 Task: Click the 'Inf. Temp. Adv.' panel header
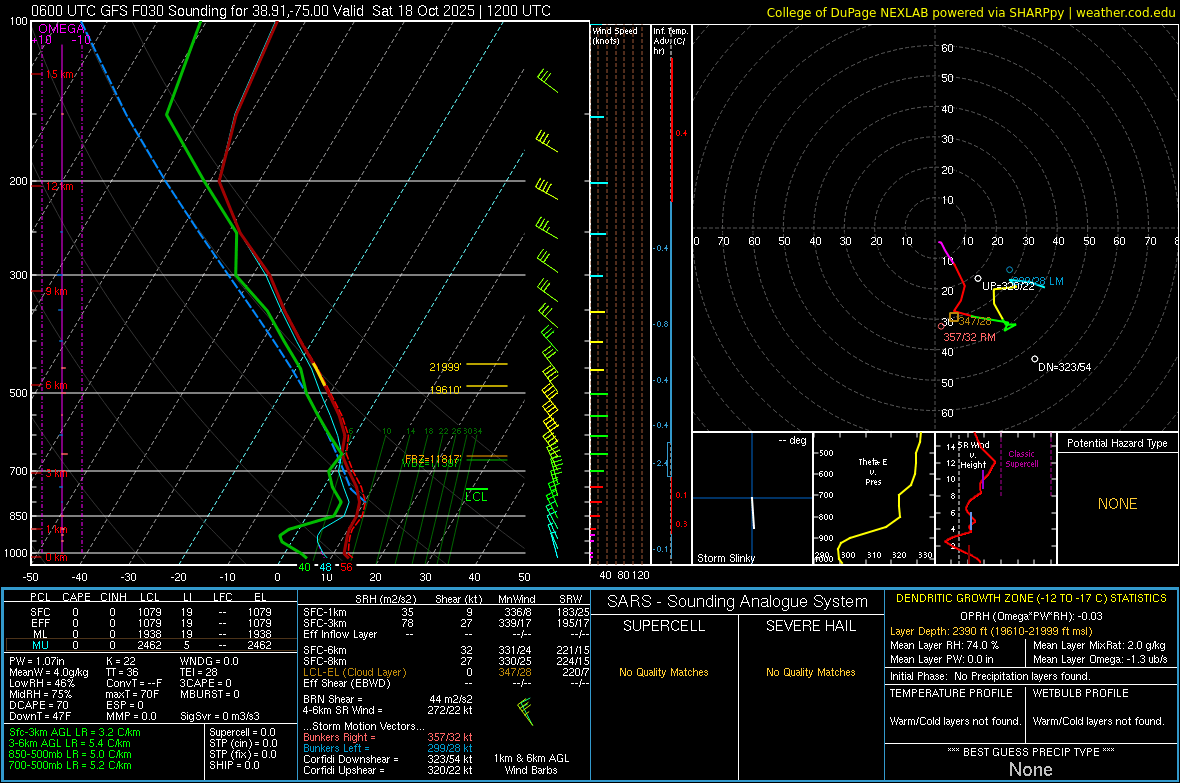(670, 41)
